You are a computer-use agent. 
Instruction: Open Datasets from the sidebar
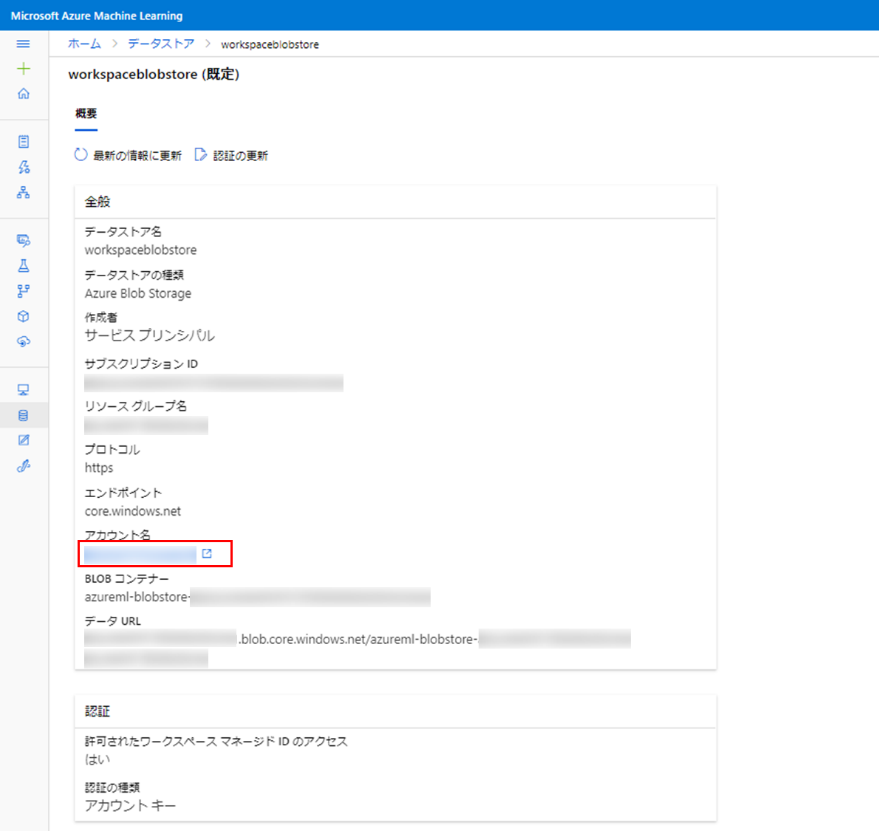[23, 241]
